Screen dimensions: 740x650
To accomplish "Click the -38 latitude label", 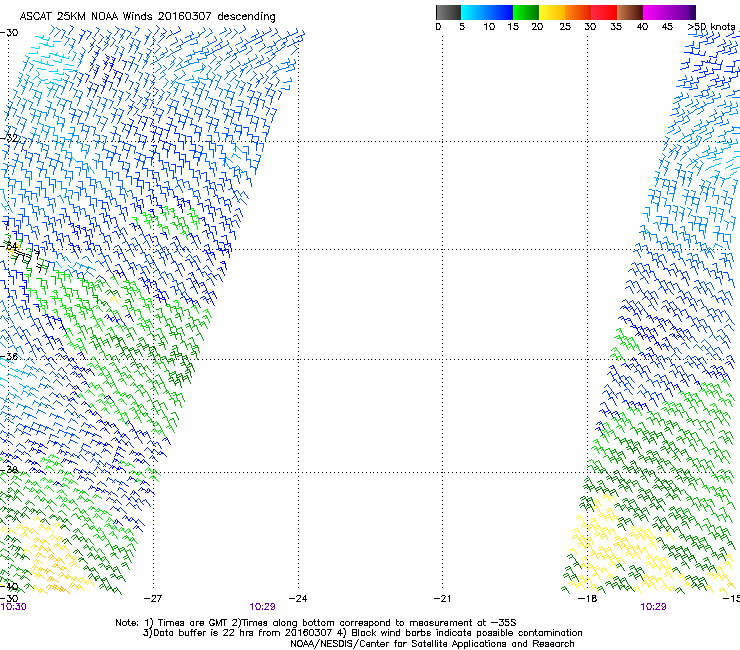I will click(x=9, y=470).
